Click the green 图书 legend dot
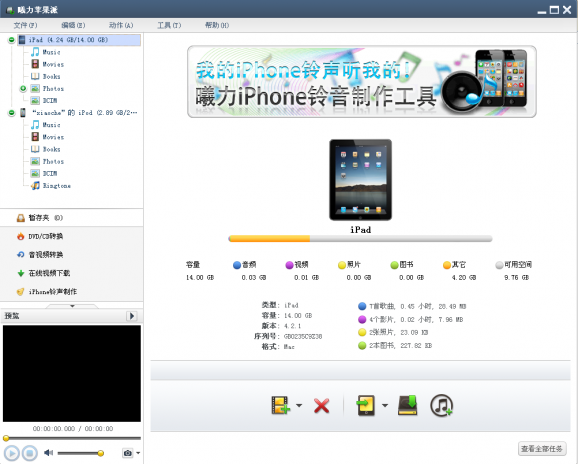This screenshot has width=578, height=464. pyautogui.click(x=394, y=265)
